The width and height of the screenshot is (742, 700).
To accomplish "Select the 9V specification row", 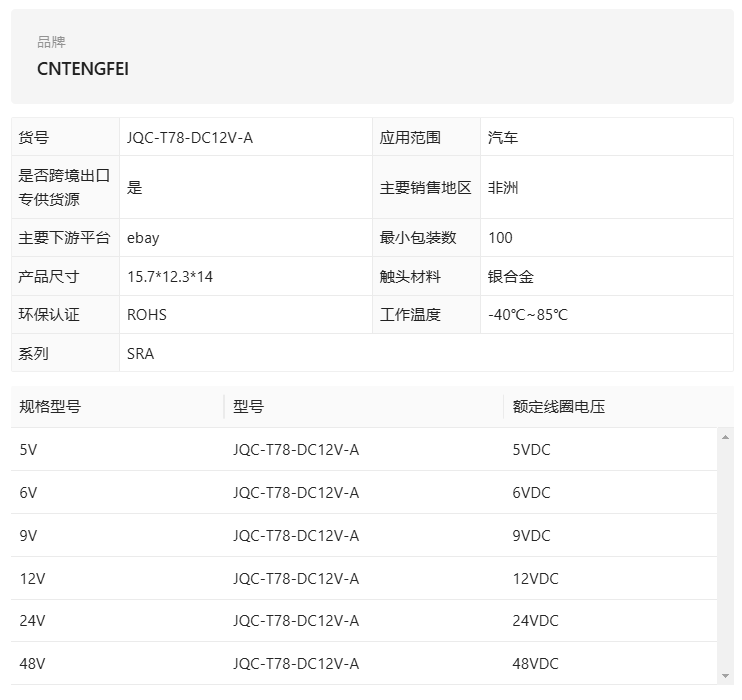I will pos(364,536).
